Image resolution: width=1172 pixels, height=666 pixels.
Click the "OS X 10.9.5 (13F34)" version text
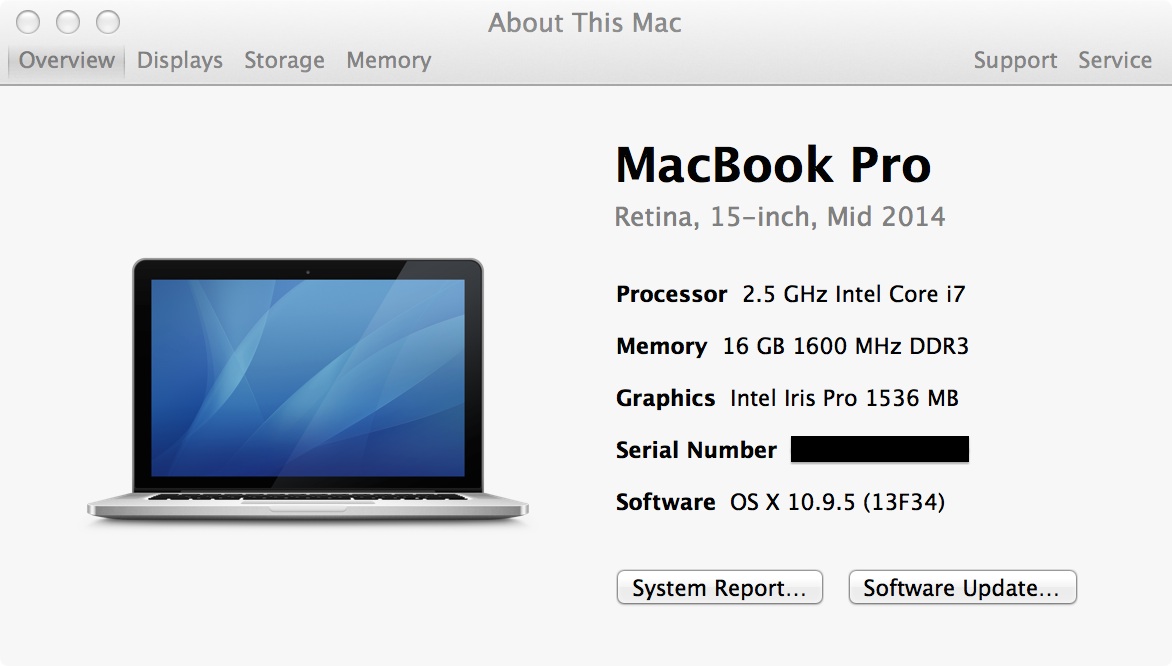(x=837, y=502)
